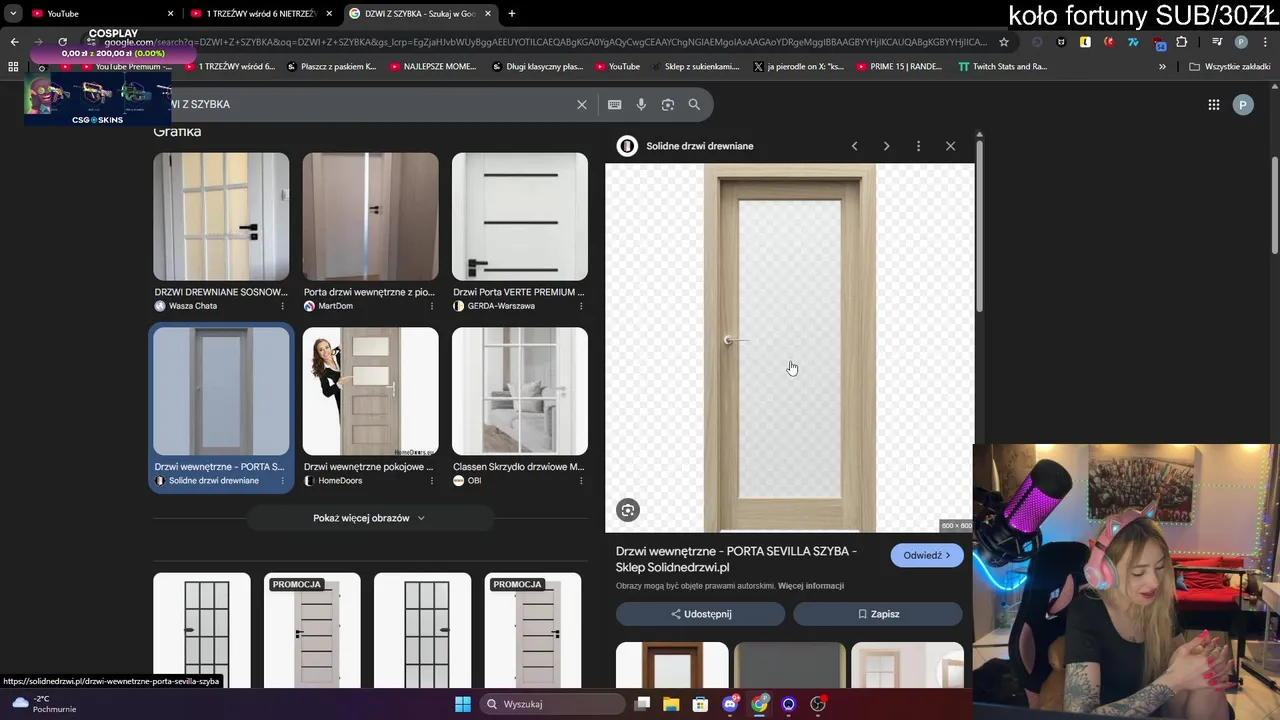The width and height of the screenshot is (1280, 720).
Task: Open DRZWI DREWNIANE SOSNOW... image thumbnail
Action: pos(221,217)
